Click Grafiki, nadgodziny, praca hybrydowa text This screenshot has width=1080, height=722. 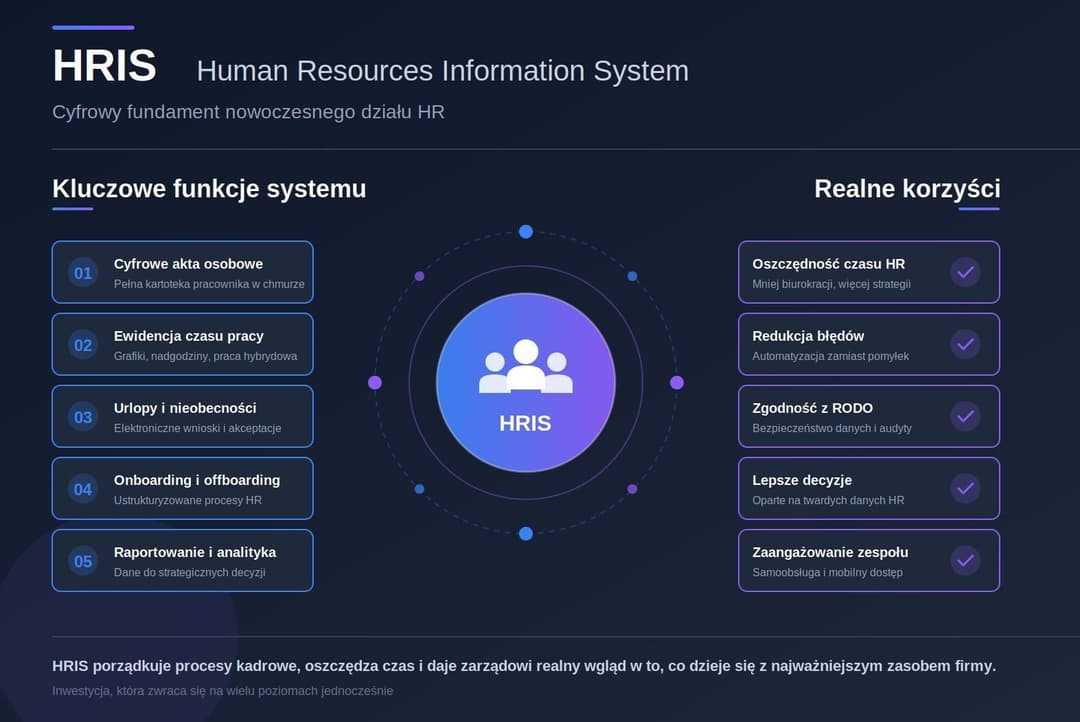205,356
